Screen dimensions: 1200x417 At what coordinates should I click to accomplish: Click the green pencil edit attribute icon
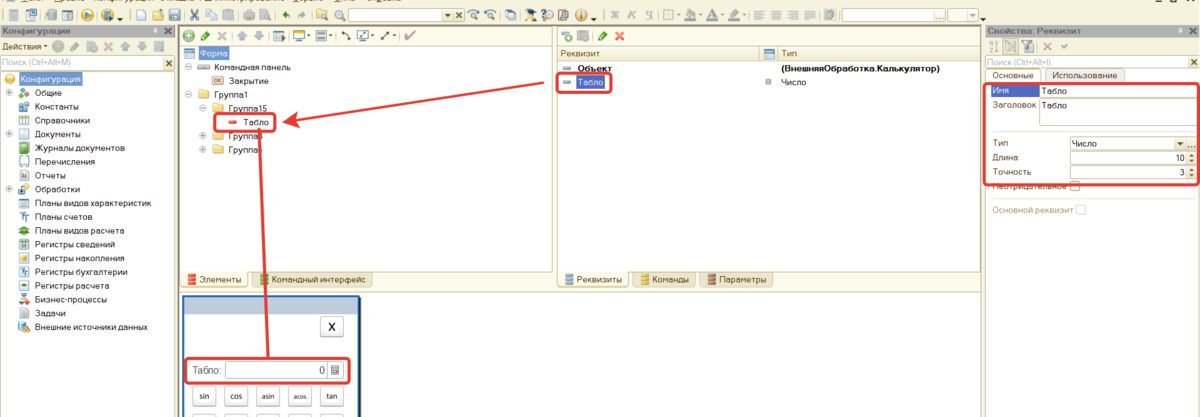[602, 36]
